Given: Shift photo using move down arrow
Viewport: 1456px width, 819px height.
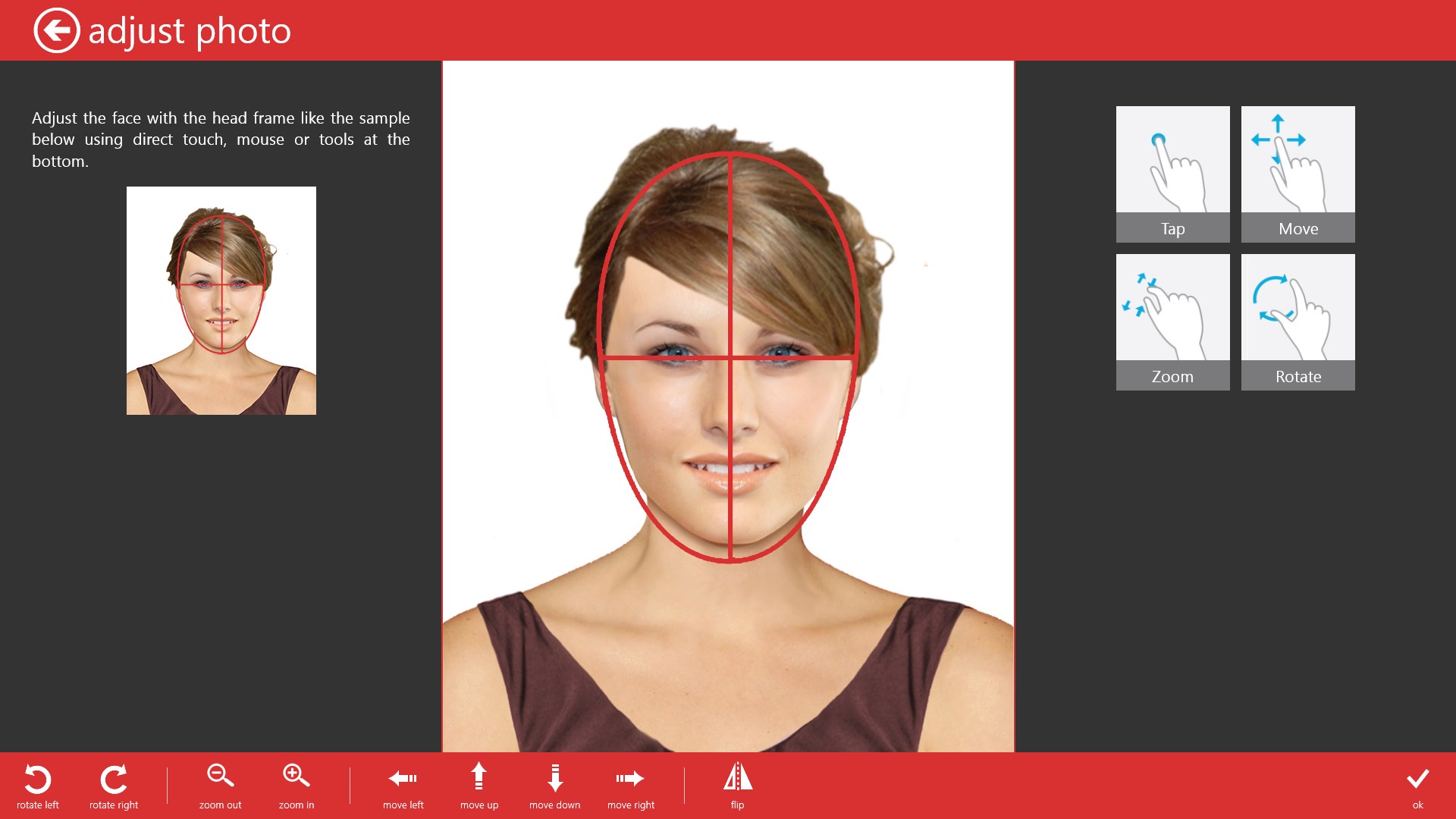Looking at the screenshot, I should (555, 778).
